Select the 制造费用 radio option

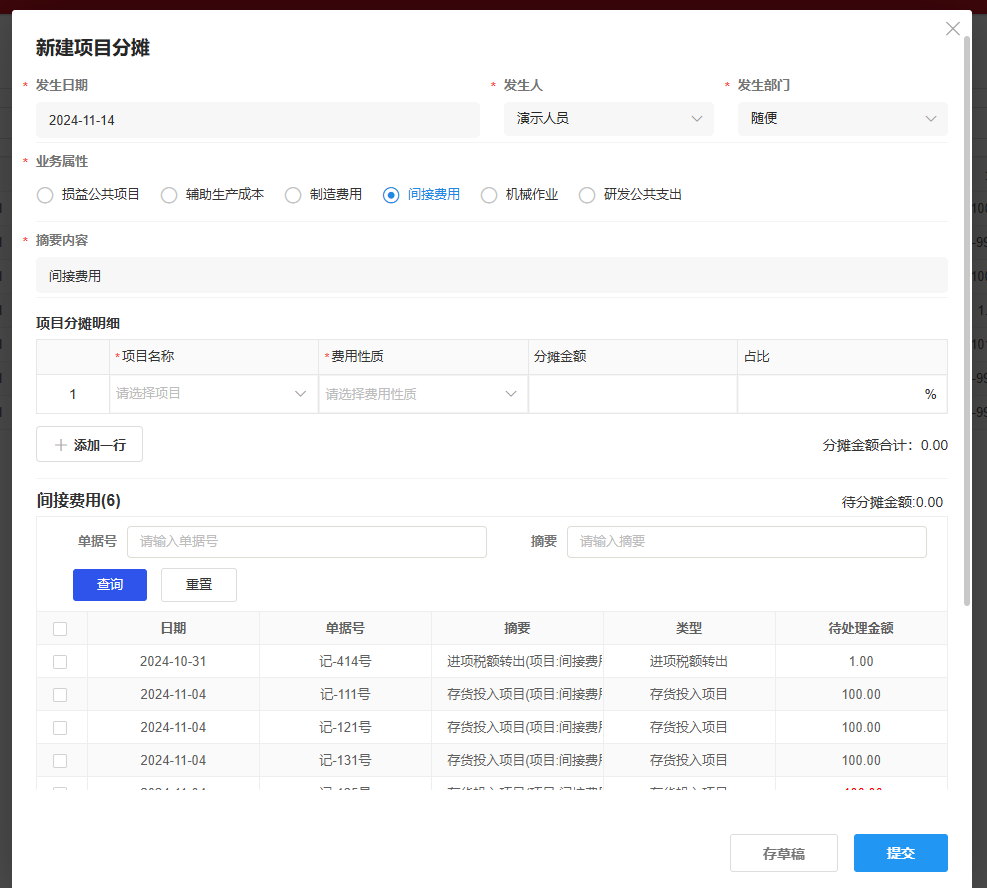292,195
